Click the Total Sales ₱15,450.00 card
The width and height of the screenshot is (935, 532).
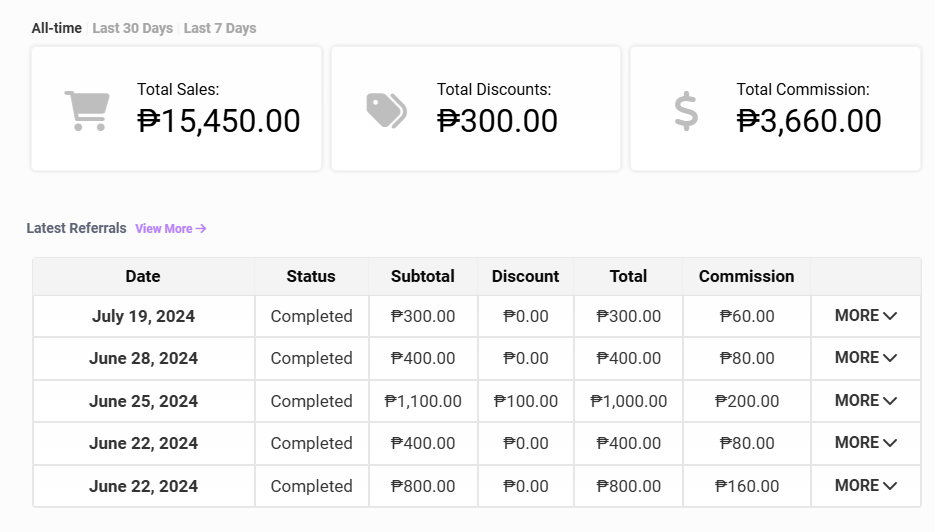[176, 108]
